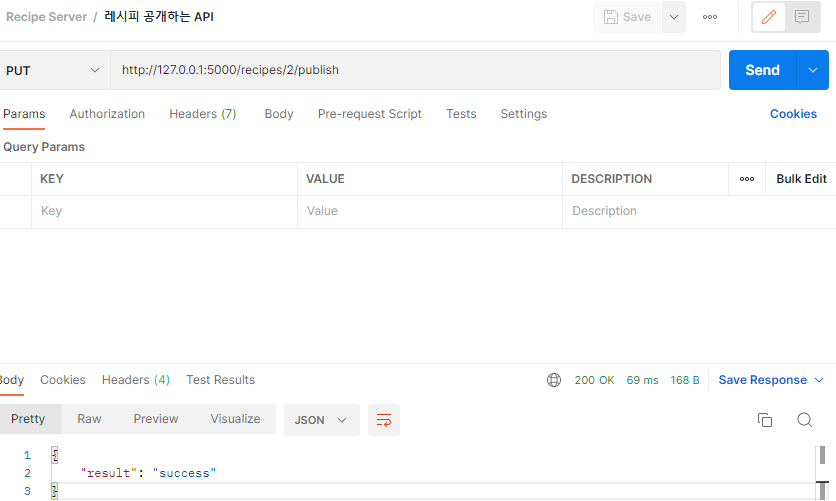Click the Cookies link

point(793,114)
